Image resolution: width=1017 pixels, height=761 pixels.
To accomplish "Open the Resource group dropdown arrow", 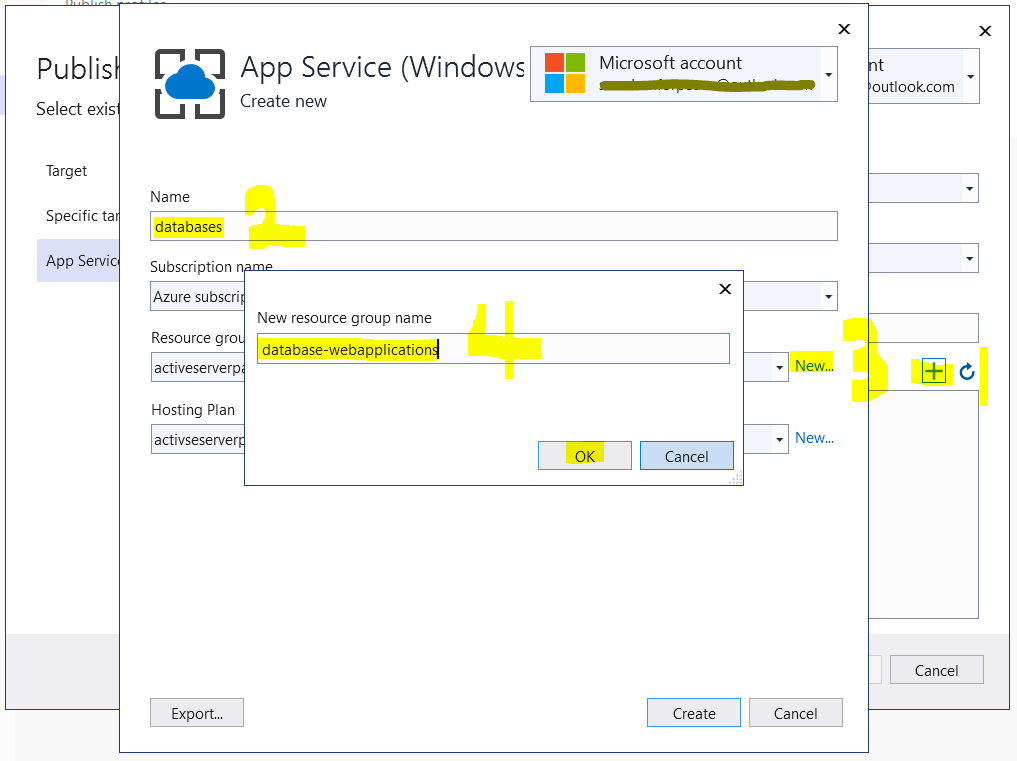I will tap(779, 367).
